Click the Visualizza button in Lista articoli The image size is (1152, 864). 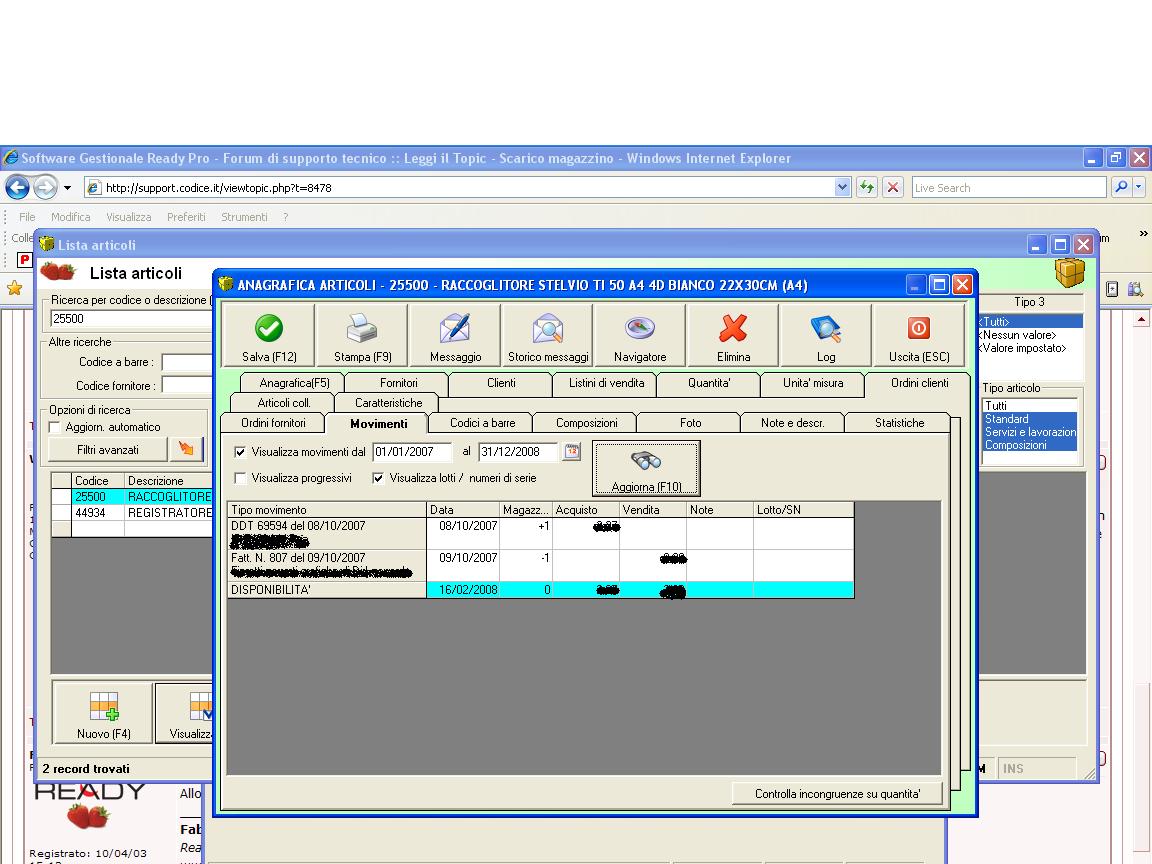coord(185,713)
